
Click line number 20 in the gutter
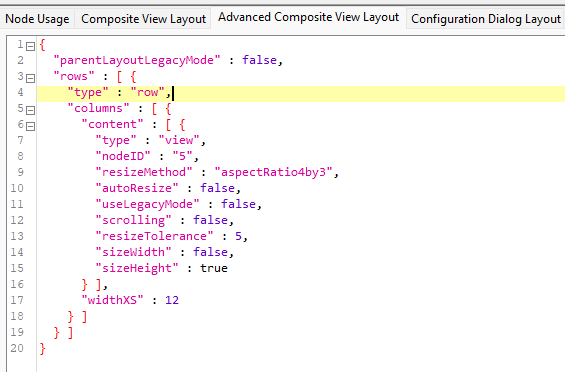pos(17,348)
